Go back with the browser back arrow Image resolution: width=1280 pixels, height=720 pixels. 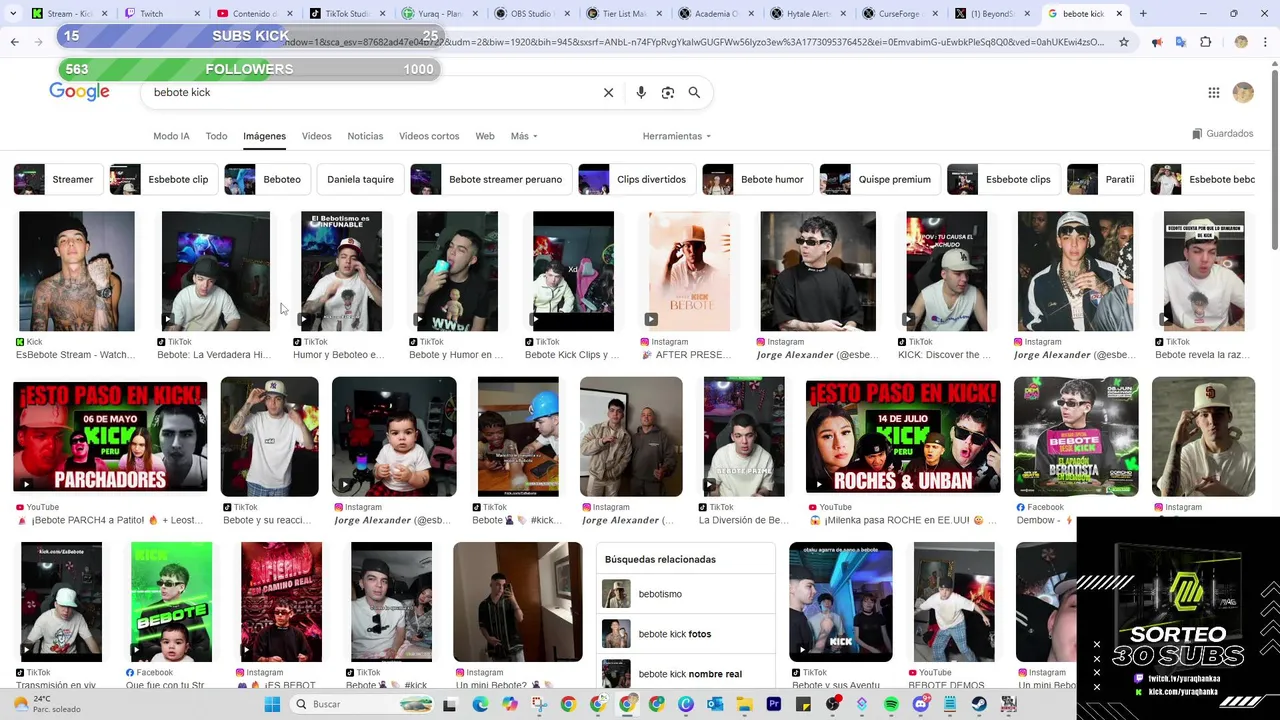pyautogui.click(x=14, y=42)
